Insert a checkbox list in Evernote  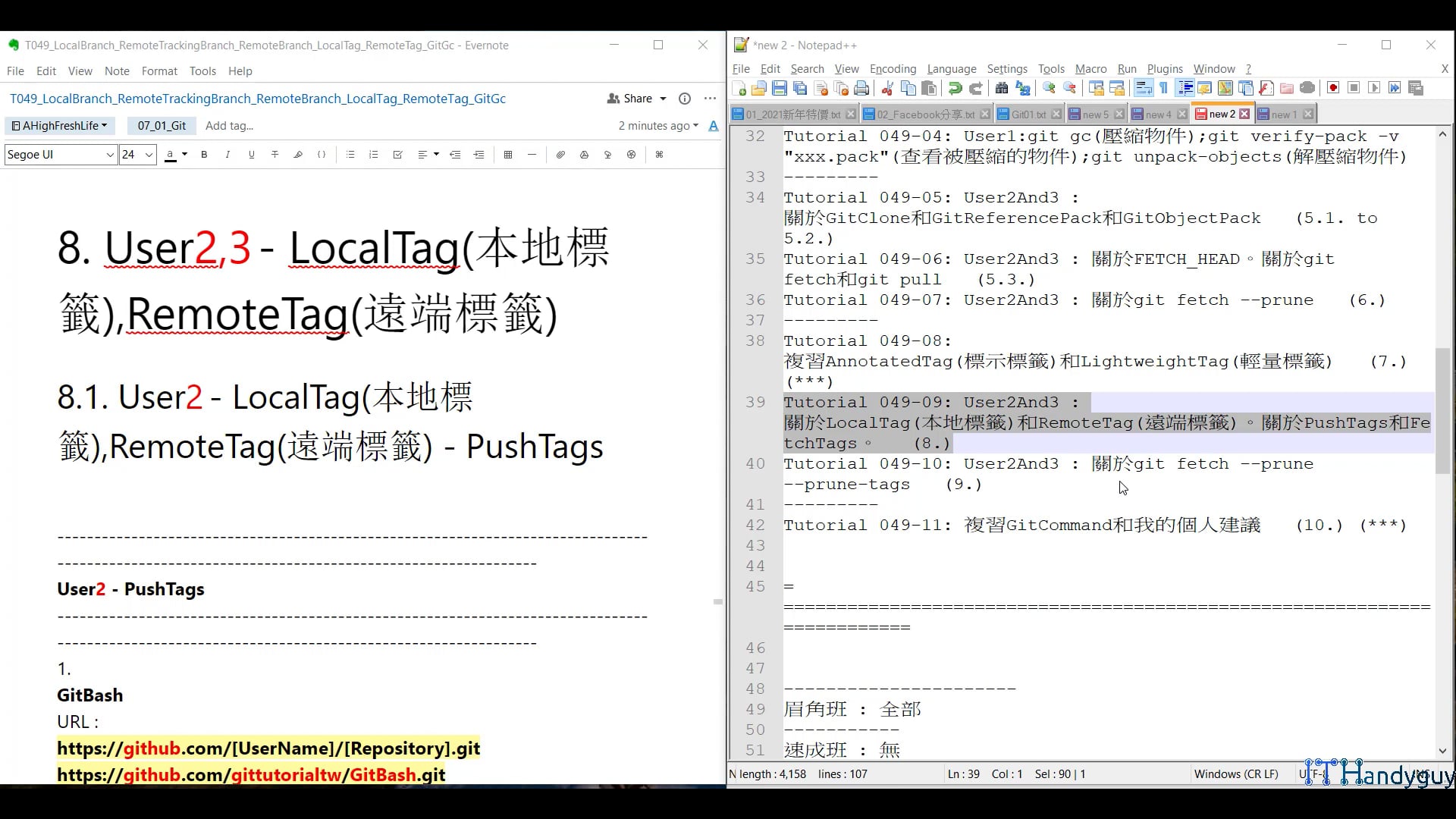point(398,155)
